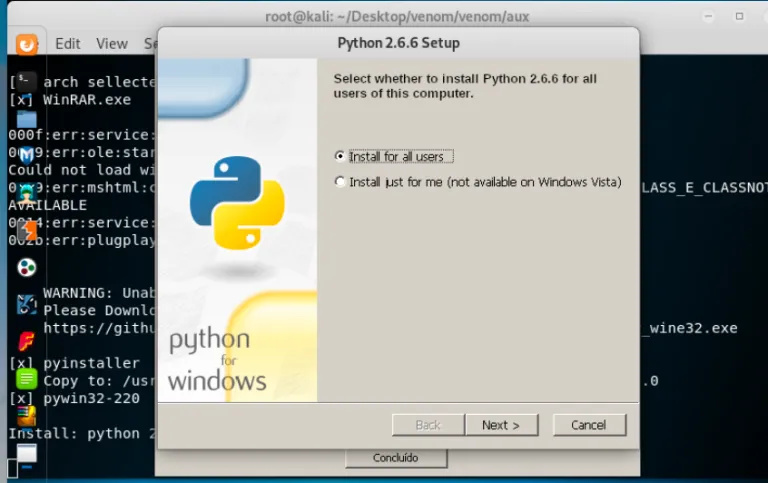Viewport: 768px width, 483px height.
Task: Select 'Install for all users' option
Action: tap(341, 157)
